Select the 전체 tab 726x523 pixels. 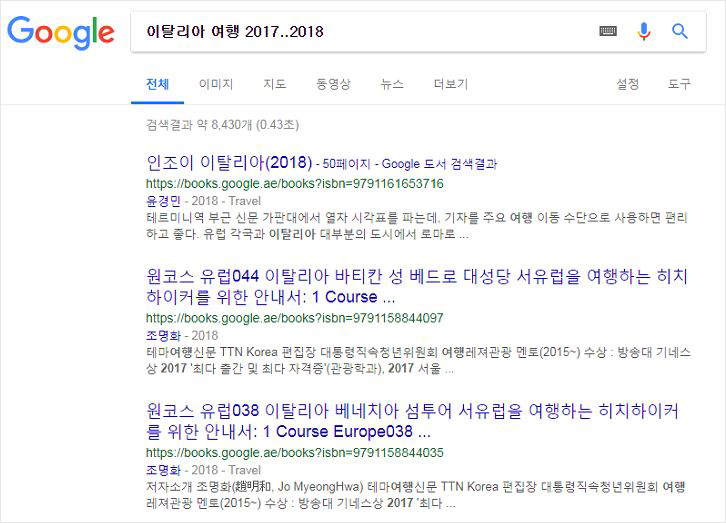(x=157, y=84)
